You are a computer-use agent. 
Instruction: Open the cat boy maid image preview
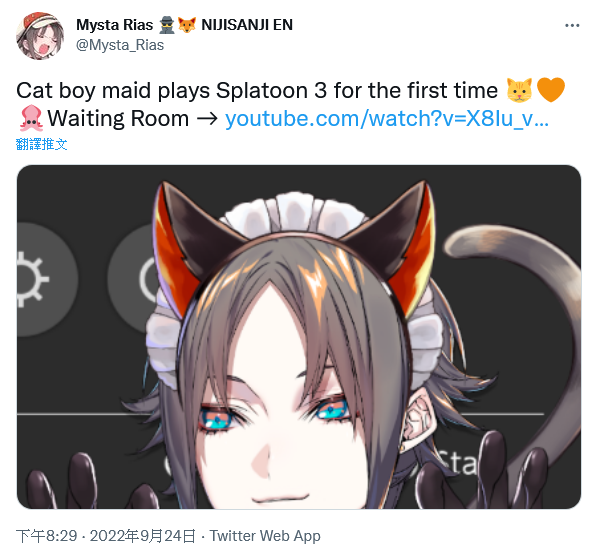coord(299,337)
